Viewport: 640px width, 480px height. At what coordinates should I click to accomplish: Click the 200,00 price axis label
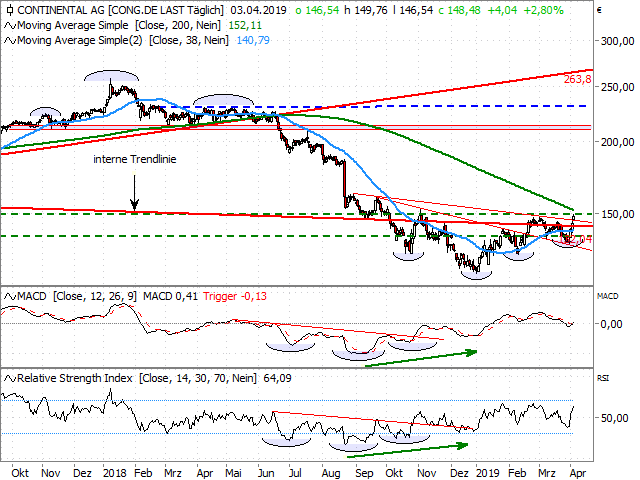point(618,142)
